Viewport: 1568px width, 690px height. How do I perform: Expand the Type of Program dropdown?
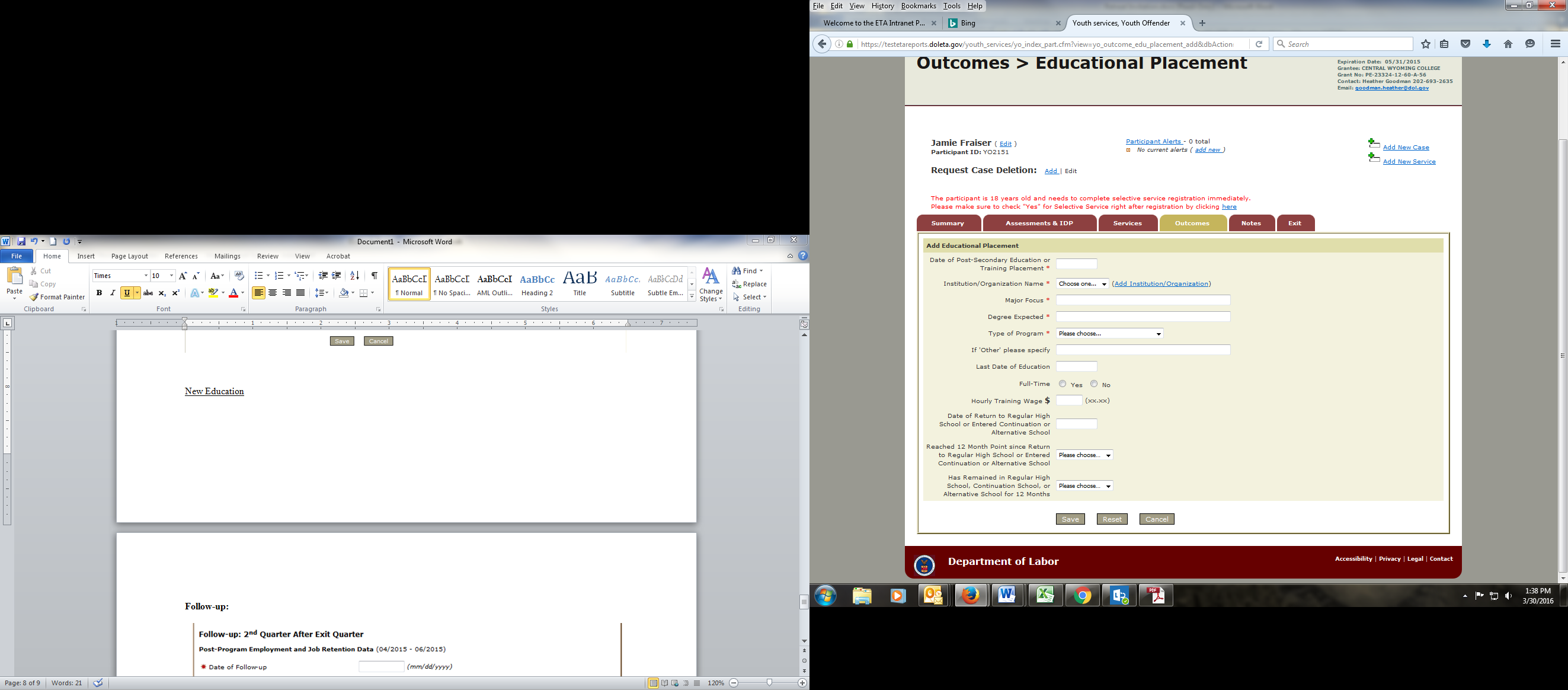pyautogui.click(x=1109, y=334)
